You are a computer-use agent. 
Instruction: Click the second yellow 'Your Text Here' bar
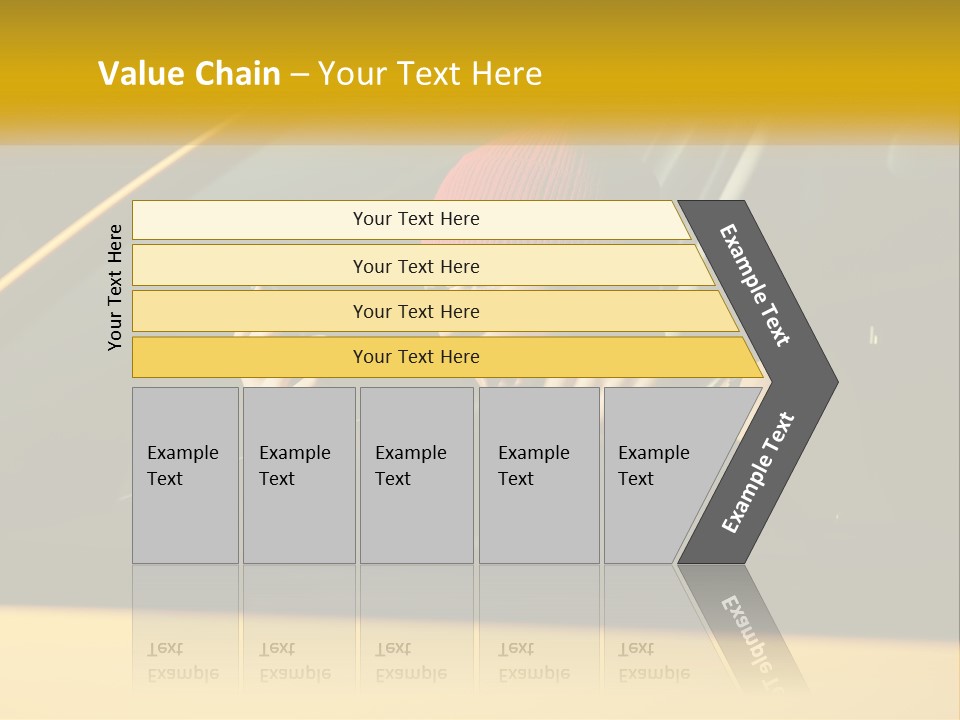tap(422, 266)
